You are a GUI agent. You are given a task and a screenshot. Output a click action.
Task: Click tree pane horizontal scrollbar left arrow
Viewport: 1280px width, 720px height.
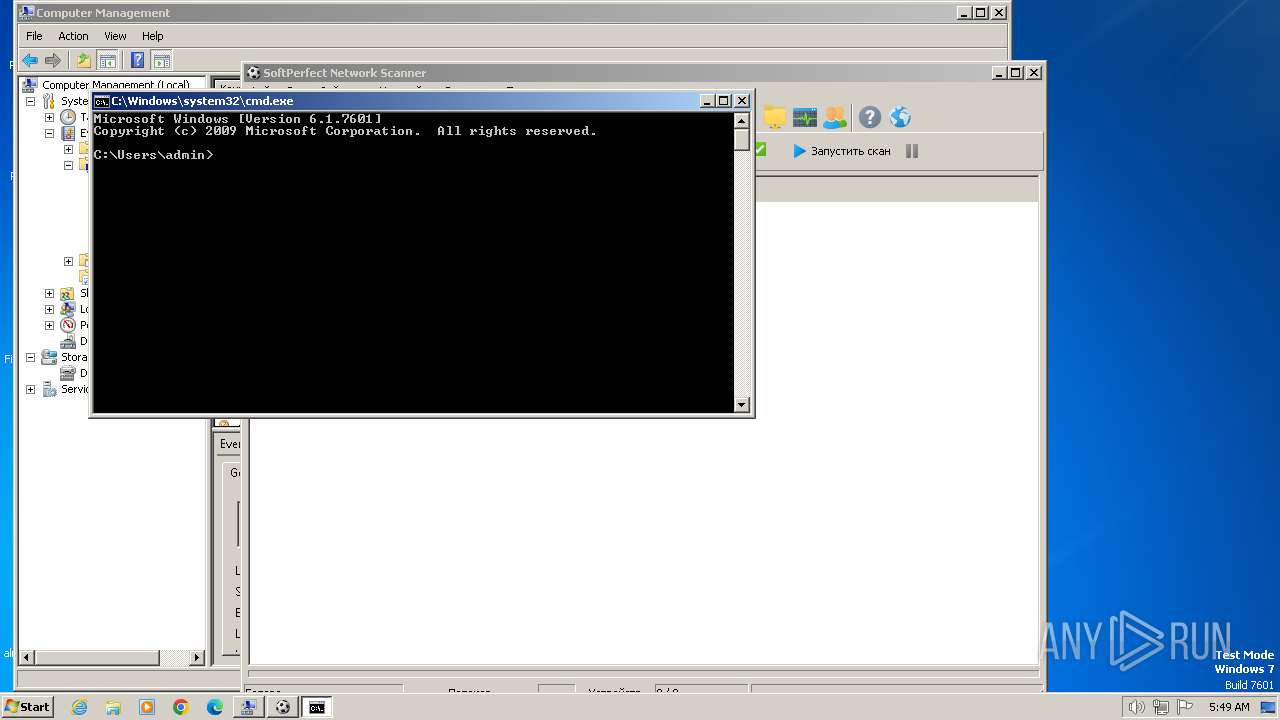(27, 657)
